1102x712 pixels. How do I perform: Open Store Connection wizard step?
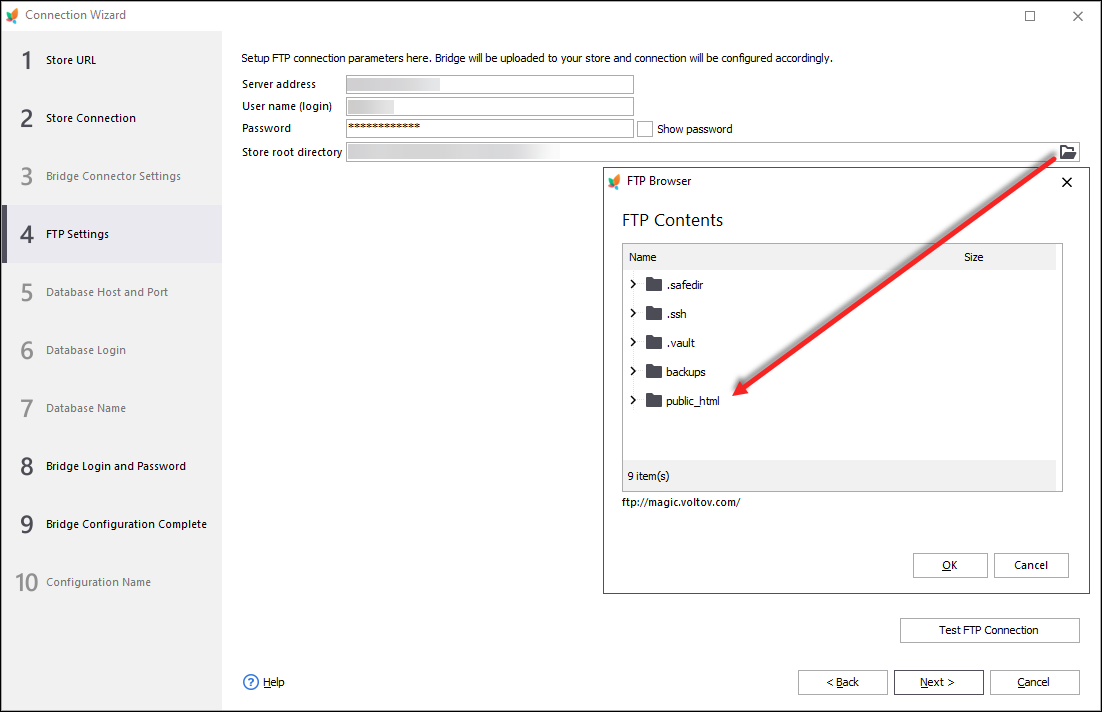pyautogui.click(x=90, y=118)
